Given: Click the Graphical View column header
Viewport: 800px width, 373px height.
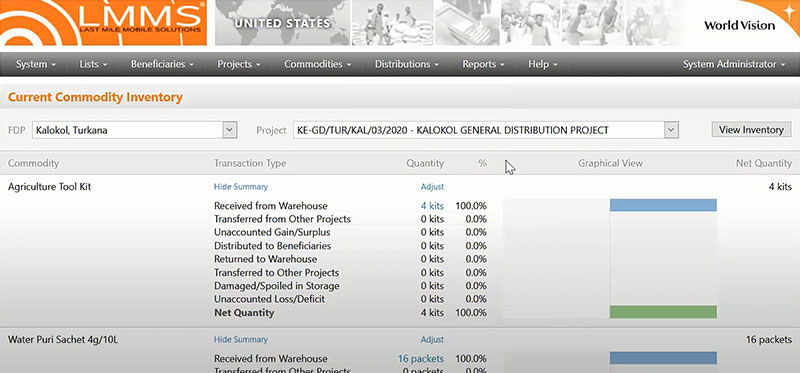Looking at the screenshot, I should click(x=610, y=163).
